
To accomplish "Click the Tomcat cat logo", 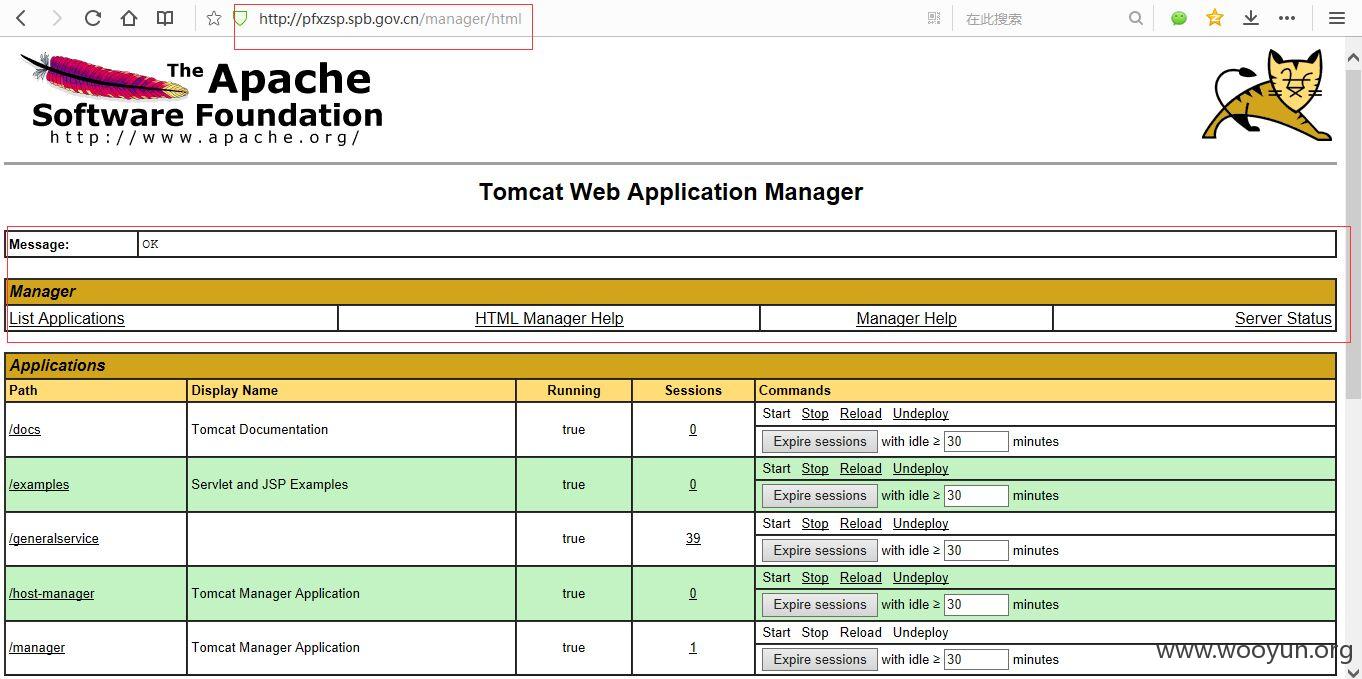I will pos(1267,95).
